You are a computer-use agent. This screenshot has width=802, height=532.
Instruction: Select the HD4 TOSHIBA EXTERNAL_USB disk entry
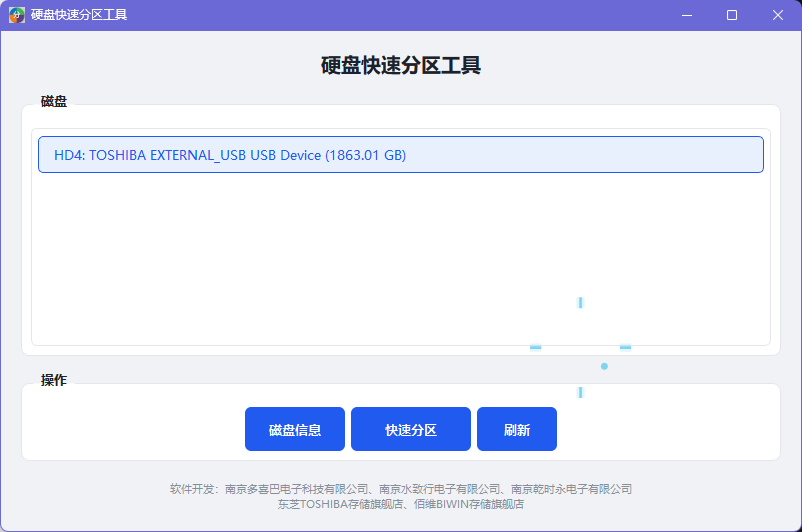400,154
